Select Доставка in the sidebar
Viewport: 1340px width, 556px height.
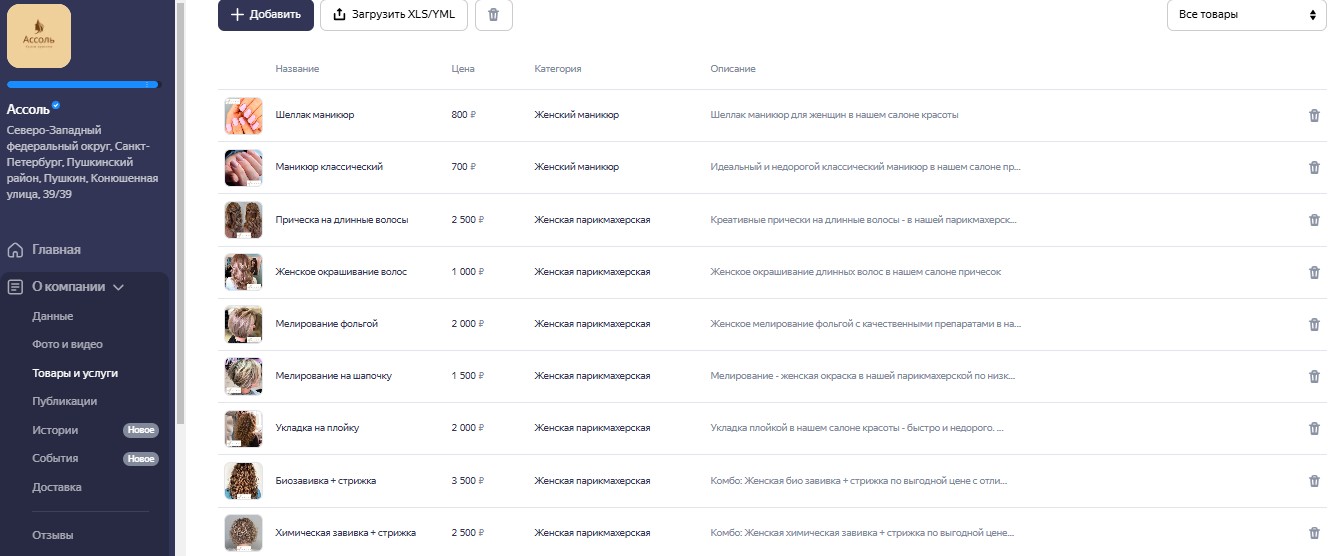point(57,487)
